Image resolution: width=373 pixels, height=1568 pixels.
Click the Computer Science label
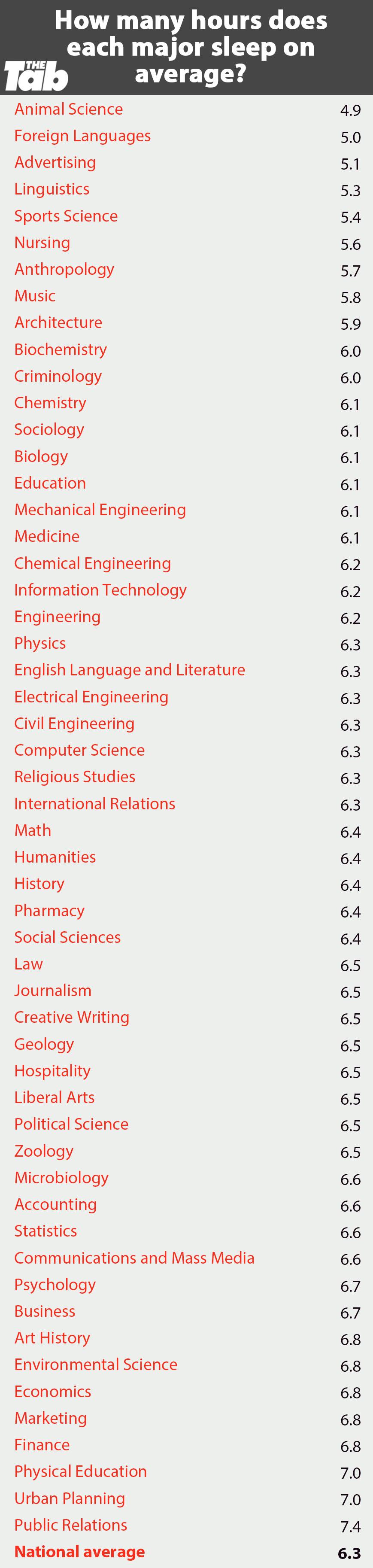pos(80,751)
